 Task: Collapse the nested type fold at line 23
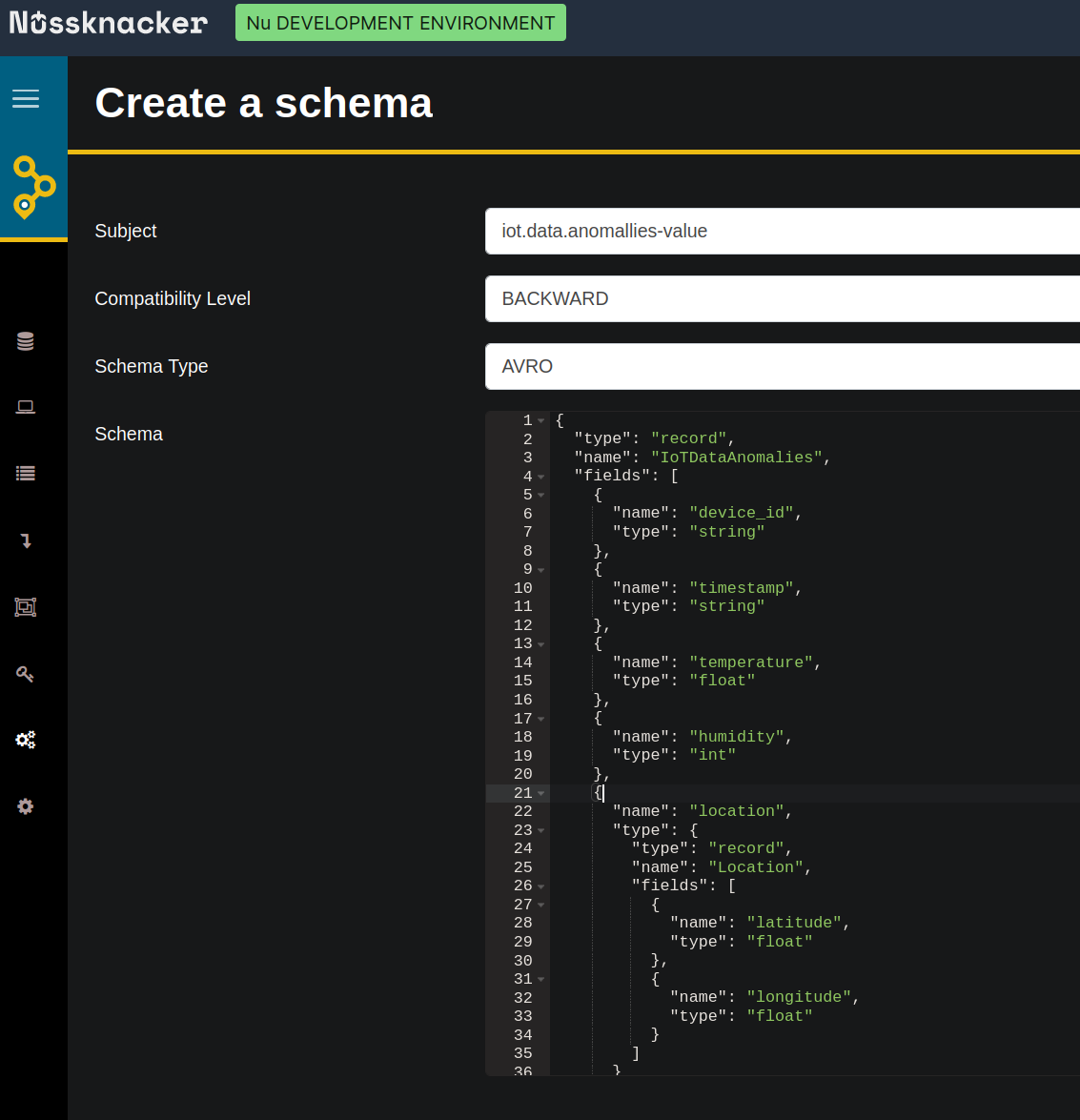[x=541, y=831]
